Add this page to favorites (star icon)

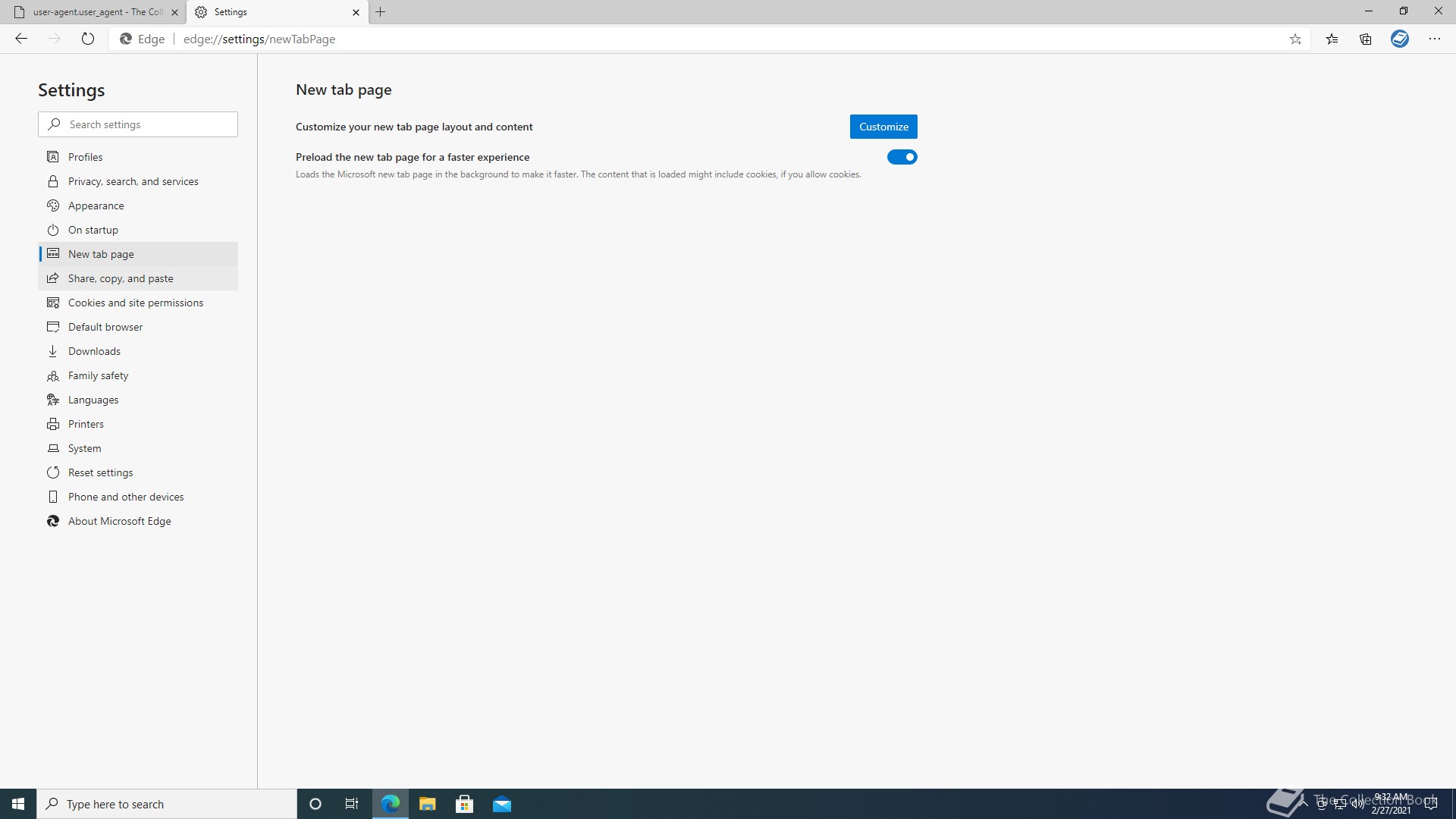(x=1295, y=39)
